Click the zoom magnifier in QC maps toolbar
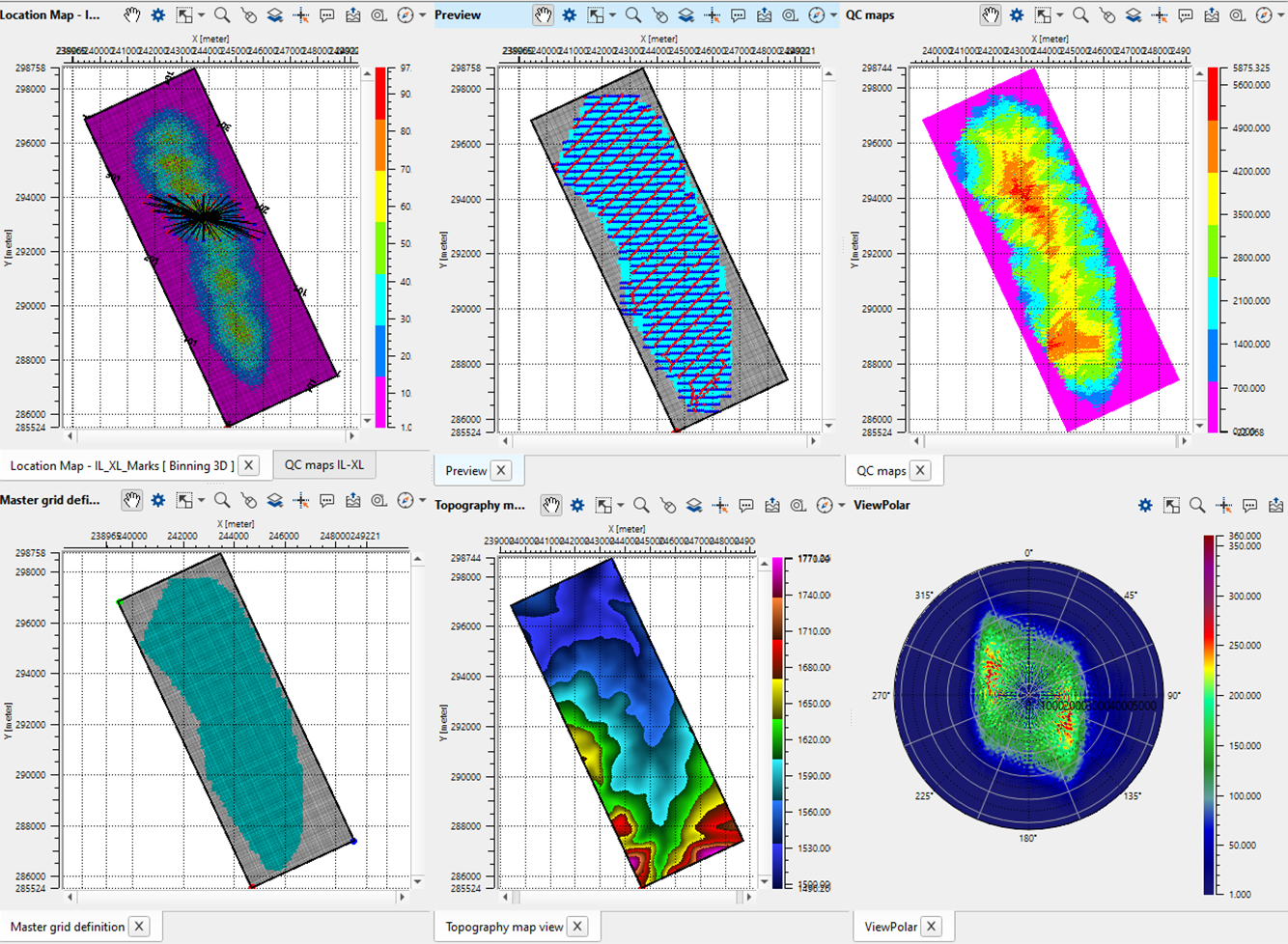1288x944 pixels. [1080, 15]
